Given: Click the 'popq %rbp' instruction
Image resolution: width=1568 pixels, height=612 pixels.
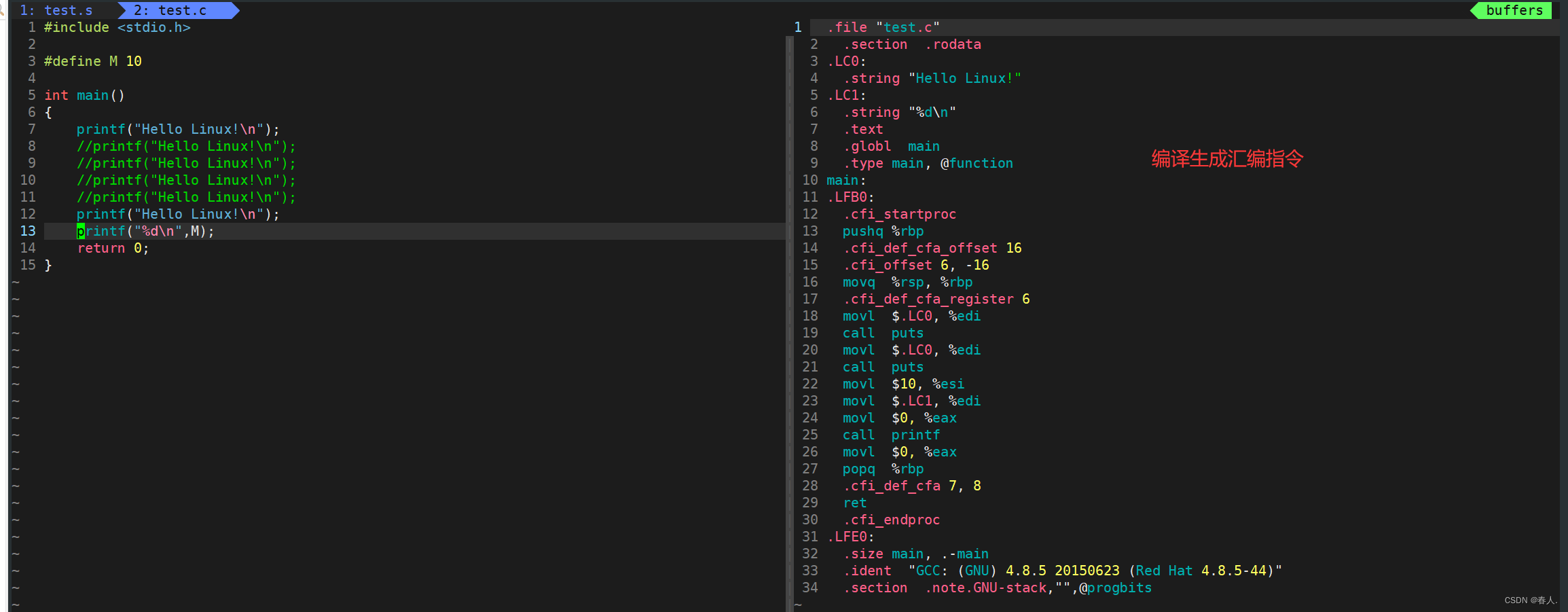Looking at the screenshot, I should click(883, 469).
